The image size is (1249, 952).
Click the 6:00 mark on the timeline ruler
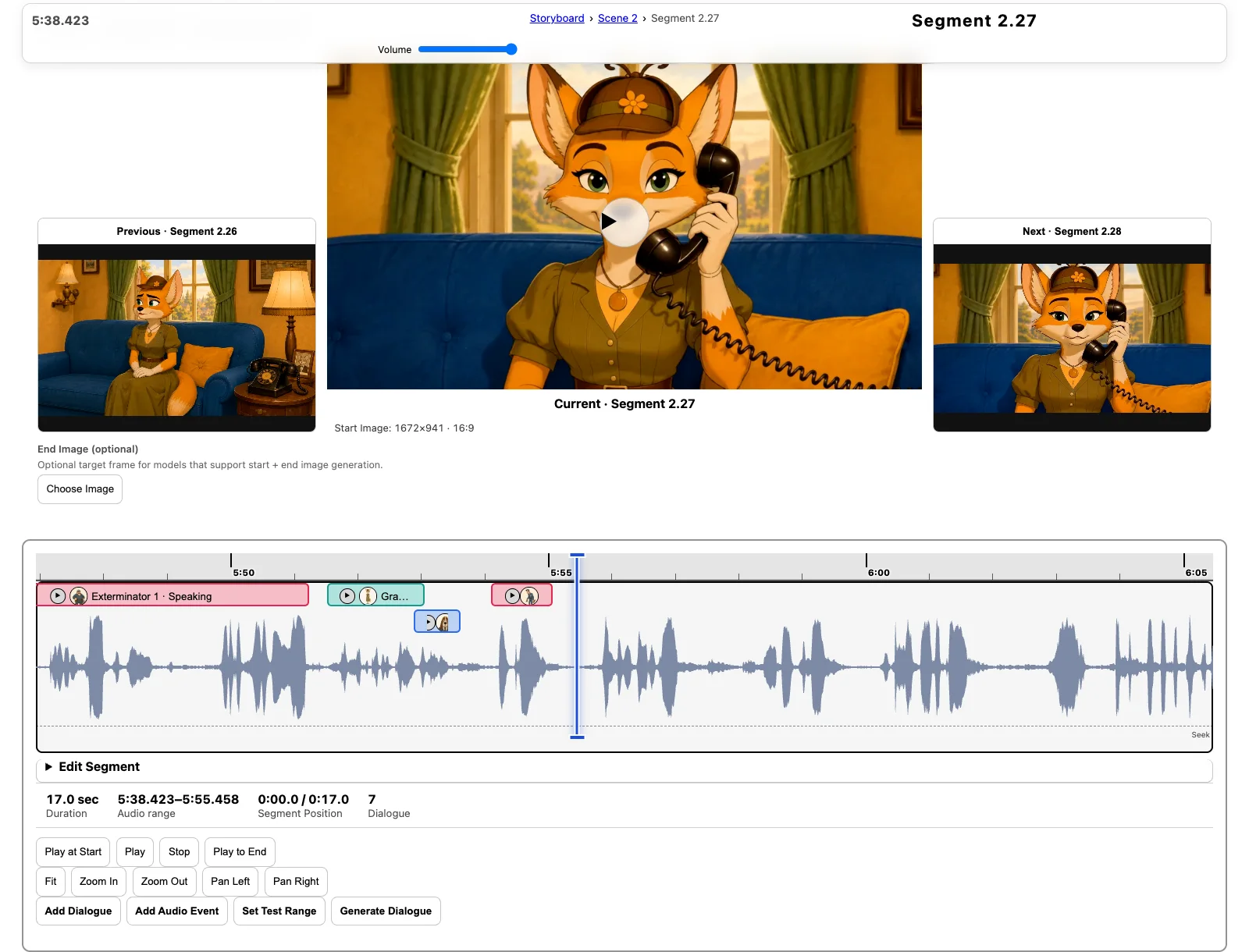878,573
